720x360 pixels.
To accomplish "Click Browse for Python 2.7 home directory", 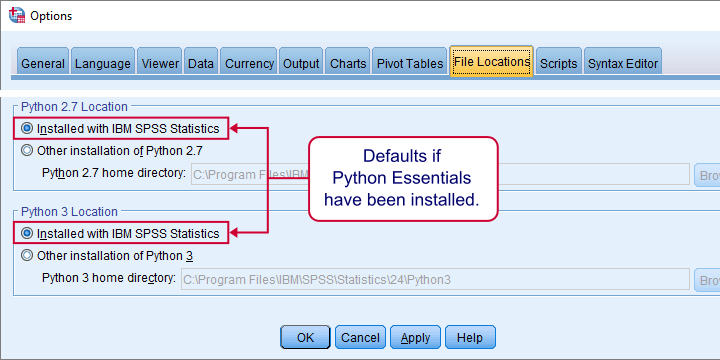I will (x=707, y=175).
